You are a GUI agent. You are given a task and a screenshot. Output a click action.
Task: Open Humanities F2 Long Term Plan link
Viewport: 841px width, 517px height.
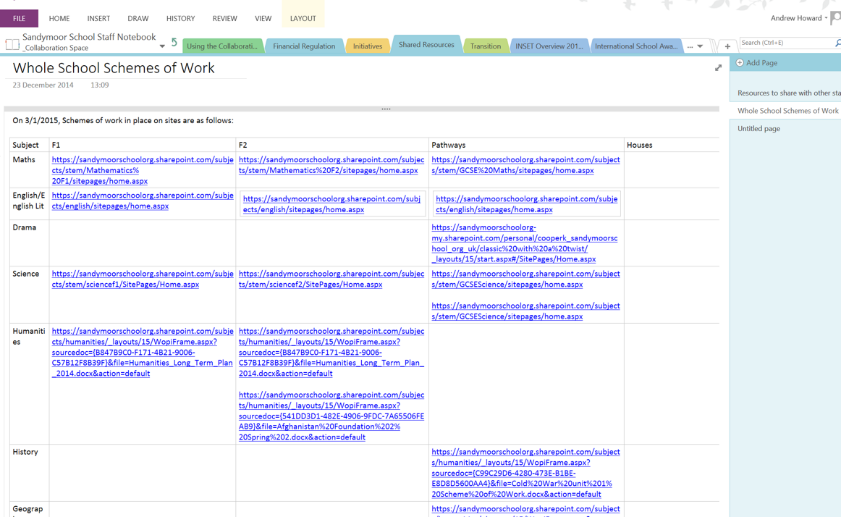(x=331, y=352)
